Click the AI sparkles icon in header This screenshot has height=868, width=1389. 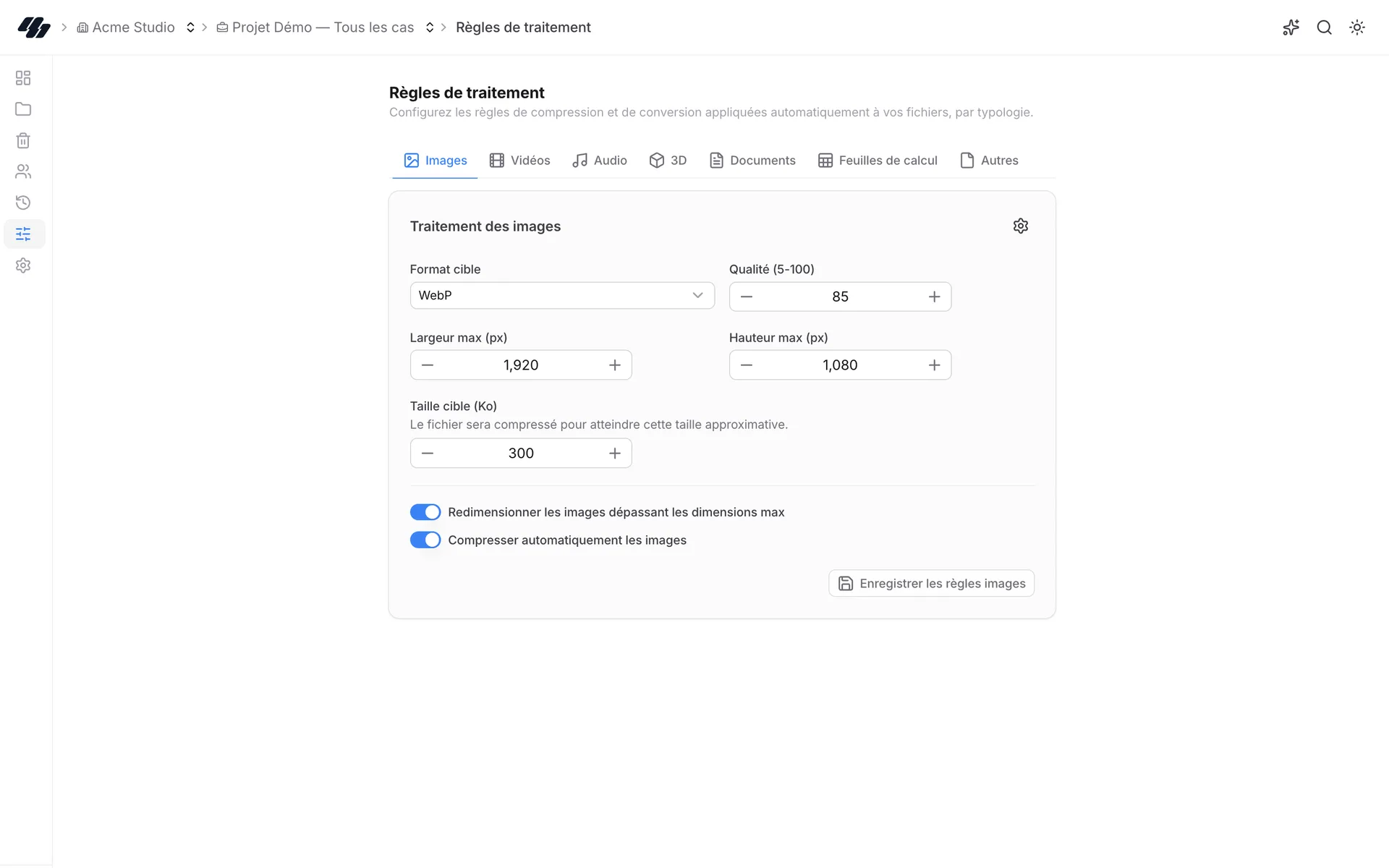point(1291,27)
